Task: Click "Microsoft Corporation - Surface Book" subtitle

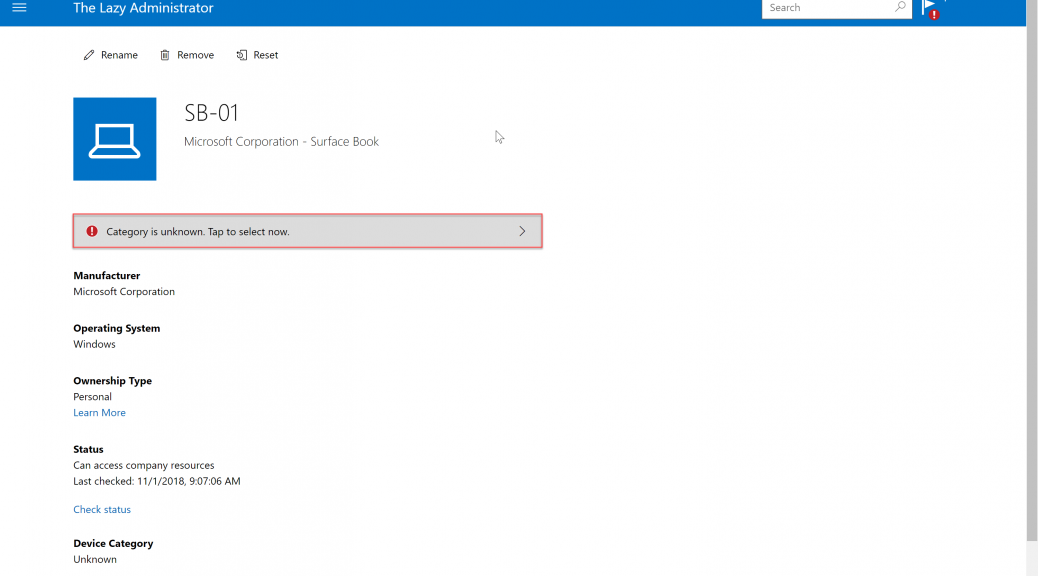Action: click(281, 142)
